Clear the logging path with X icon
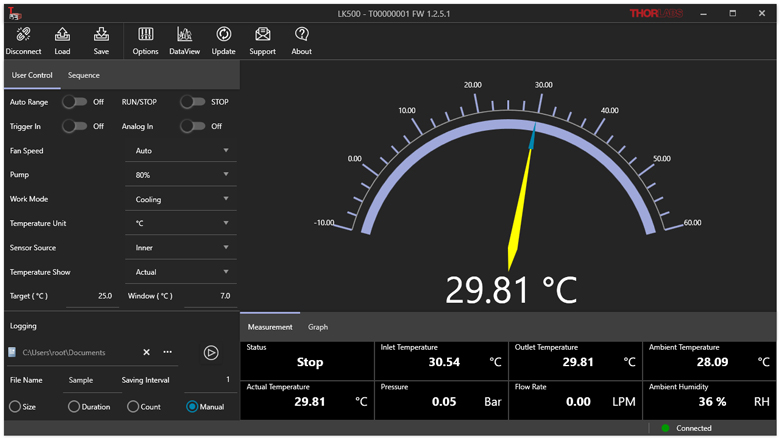 146,352
